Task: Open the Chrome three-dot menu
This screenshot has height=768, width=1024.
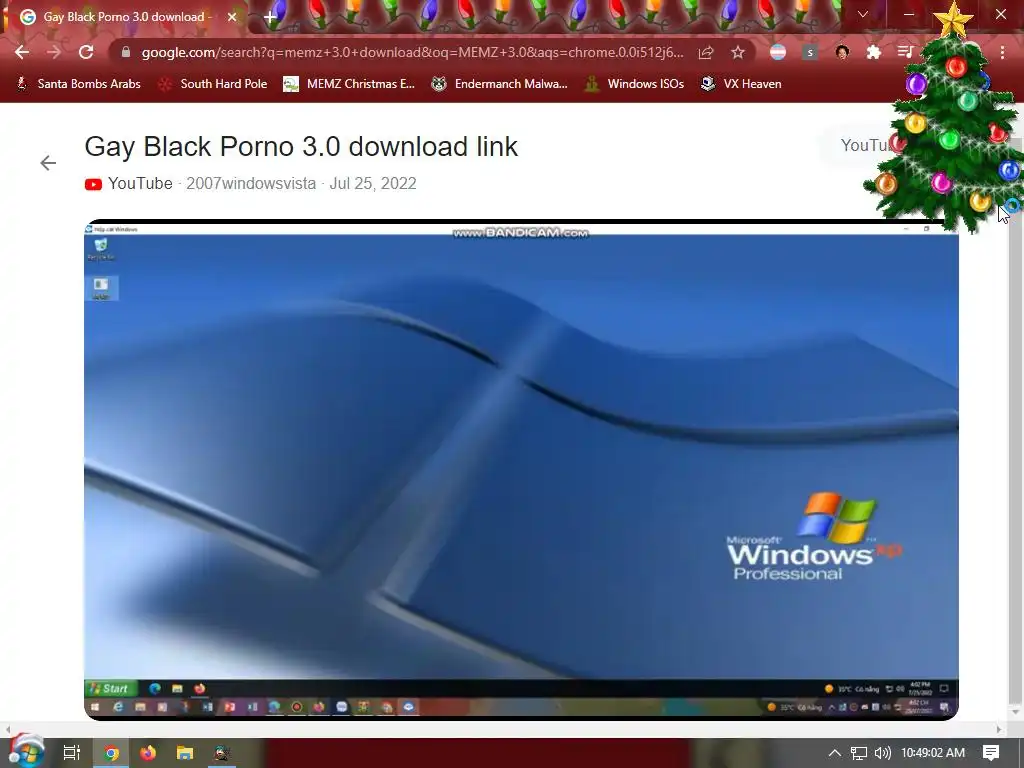Action: (x=1002, y=52)
